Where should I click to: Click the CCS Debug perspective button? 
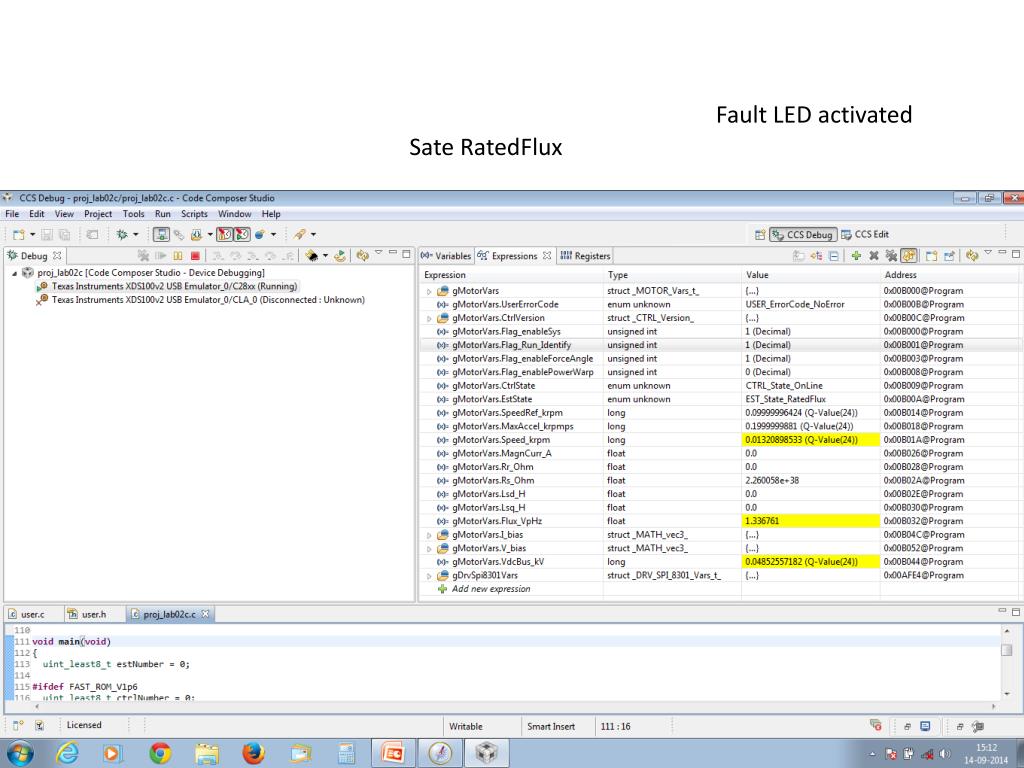coord(803,234)
